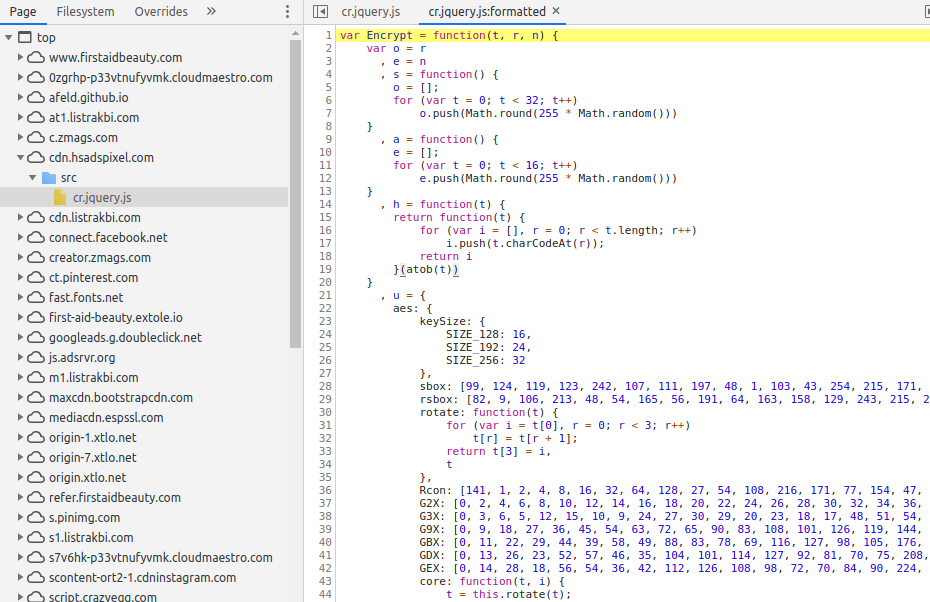Click the navigator pane vertical scrollbar
The width and height of the screenshot is (930, 602).
296,190
